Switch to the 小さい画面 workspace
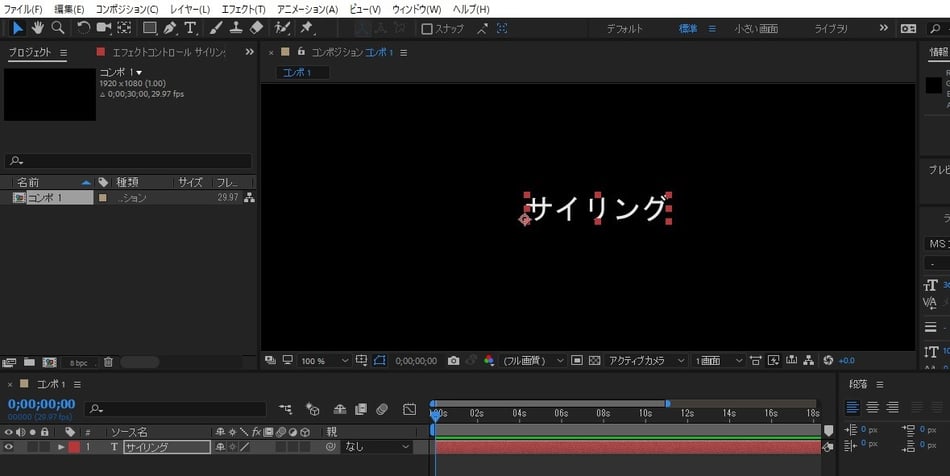950x476 pixels. pos(755,29)
